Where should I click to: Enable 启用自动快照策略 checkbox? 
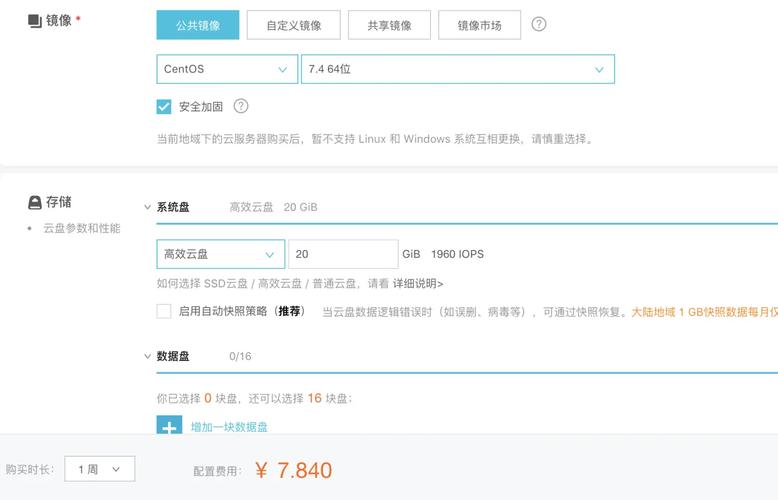pyautogui.click(x=164, y=311)
